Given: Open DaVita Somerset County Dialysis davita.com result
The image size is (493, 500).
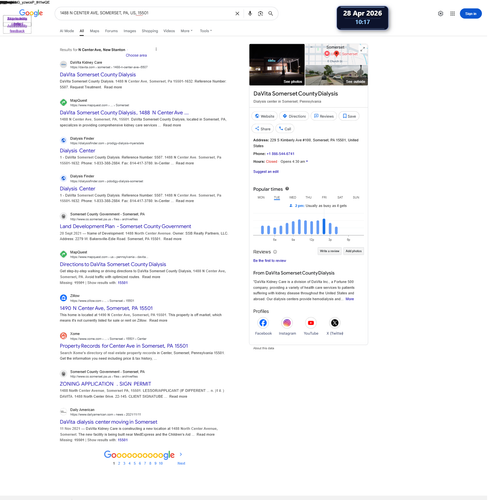Looking at the screenshot, I should pos(99,75).
